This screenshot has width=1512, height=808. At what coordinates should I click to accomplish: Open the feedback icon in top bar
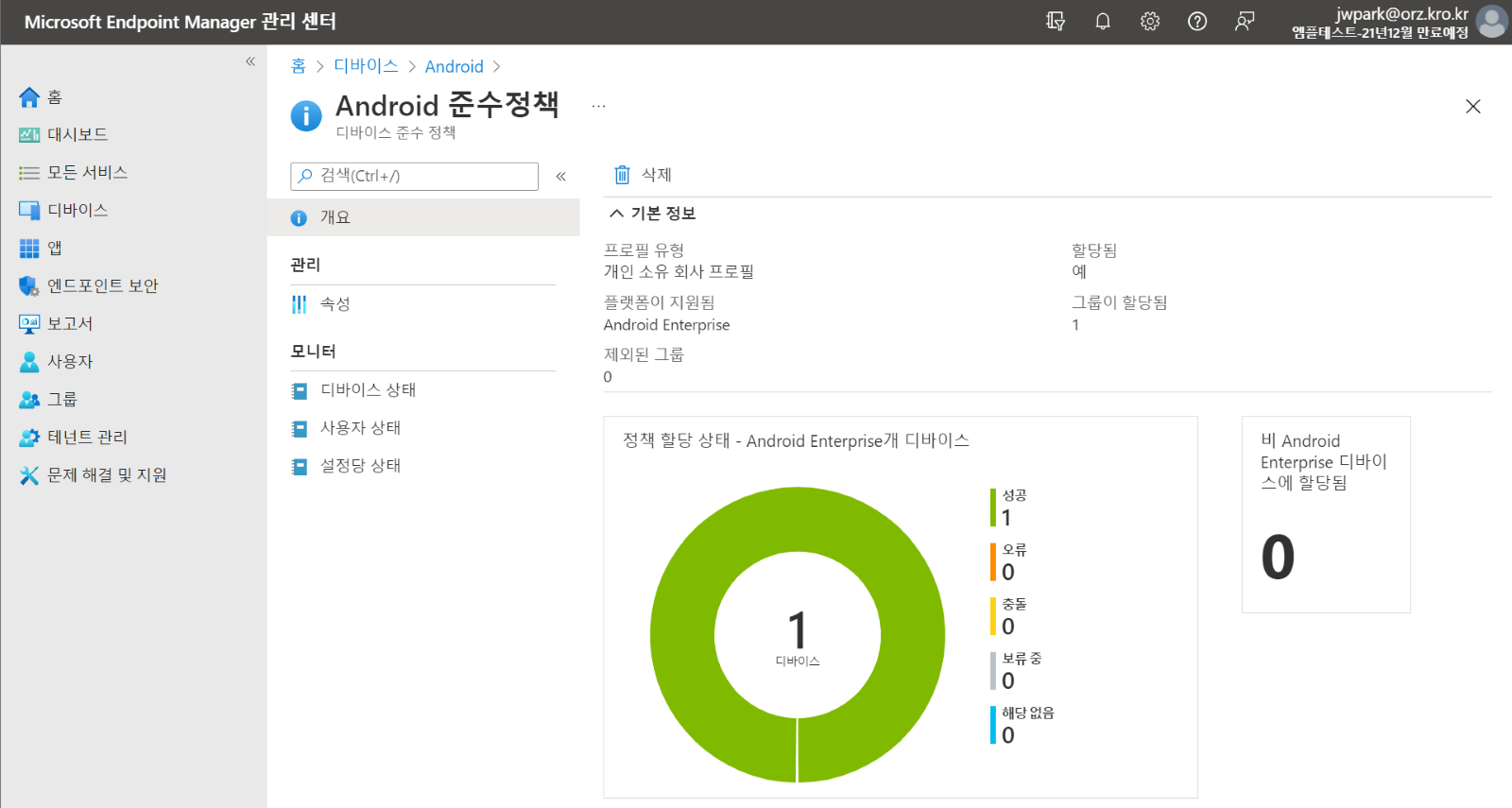pyautogui.click(x=1245, y=21)
